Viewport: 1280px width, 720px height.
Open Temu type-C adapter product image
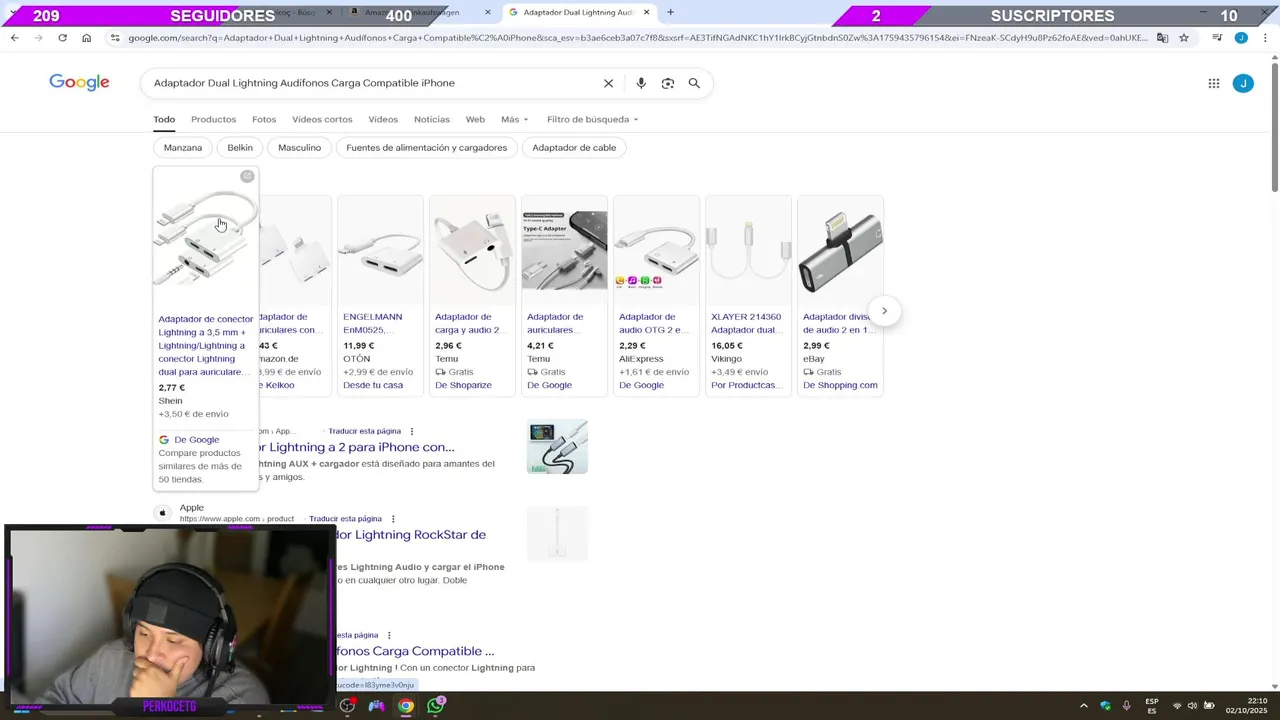point(564,251)
